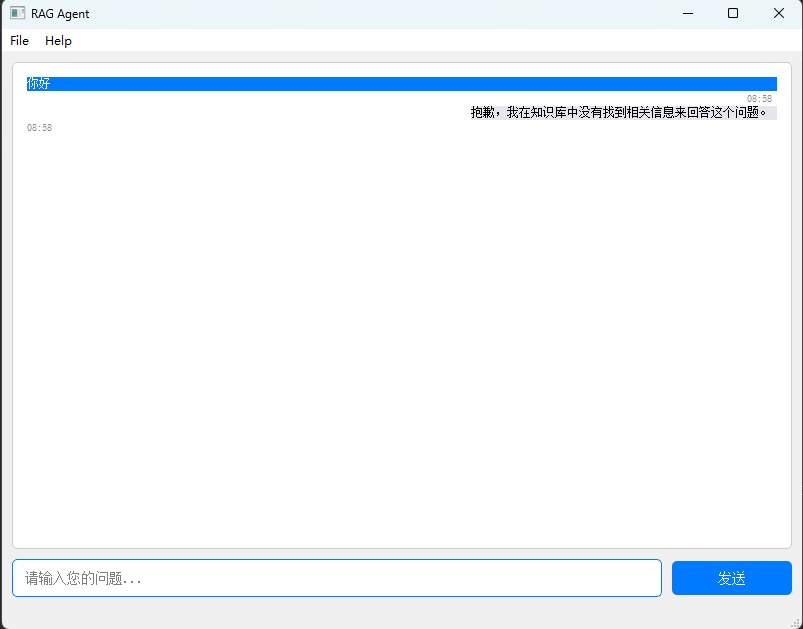This screenshot has width=803, height=629.
Task: Click the 08:58 timestamp below the reply
Action: [39, 128]
